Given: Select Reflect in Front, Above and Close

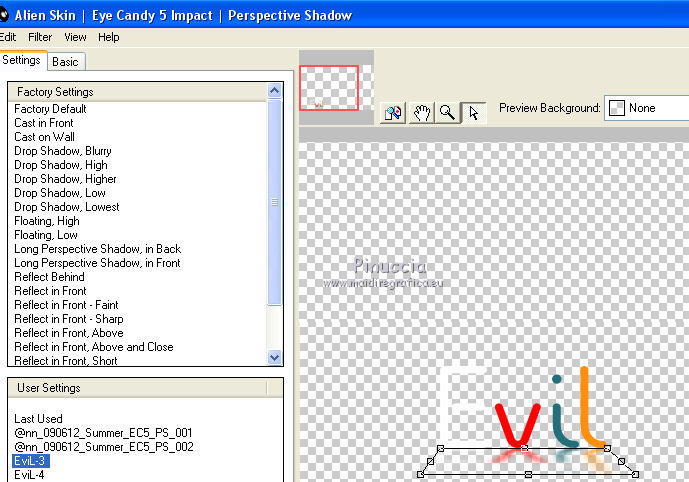Looking at the screenshot, I should point(94,347).
